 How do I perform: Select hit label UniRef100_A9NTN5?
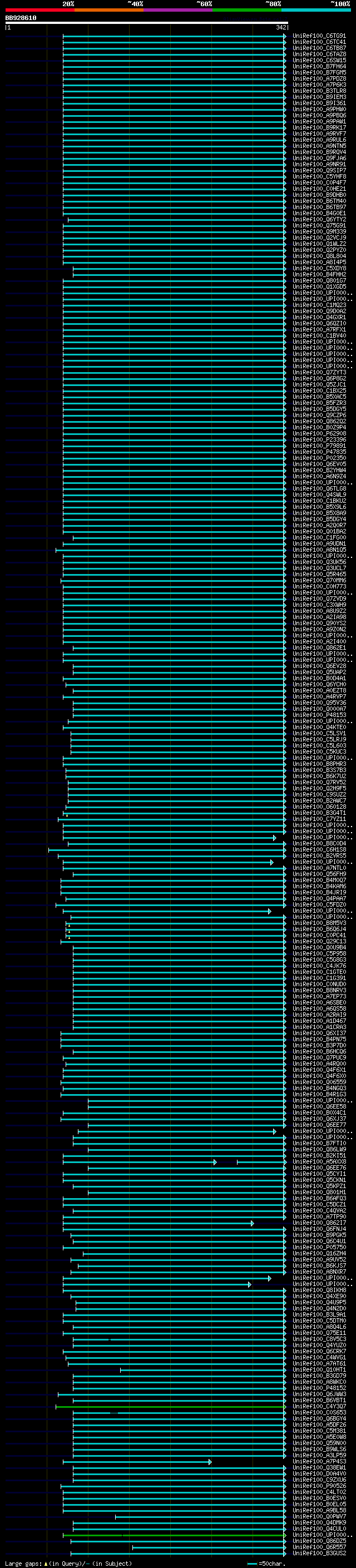(319, 146)
